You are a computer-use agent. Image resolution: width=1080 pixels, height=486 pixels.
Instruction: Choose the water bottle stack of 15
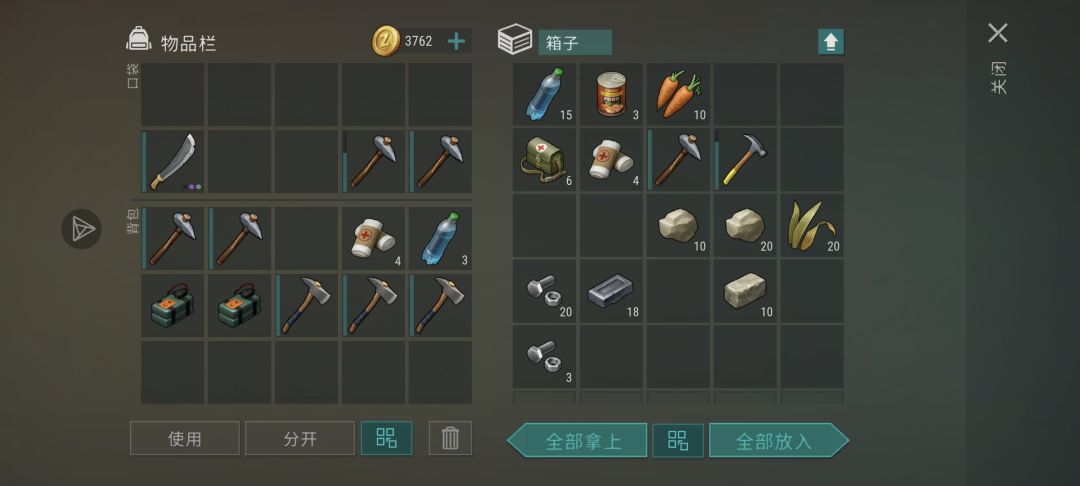tap(544, 94)
